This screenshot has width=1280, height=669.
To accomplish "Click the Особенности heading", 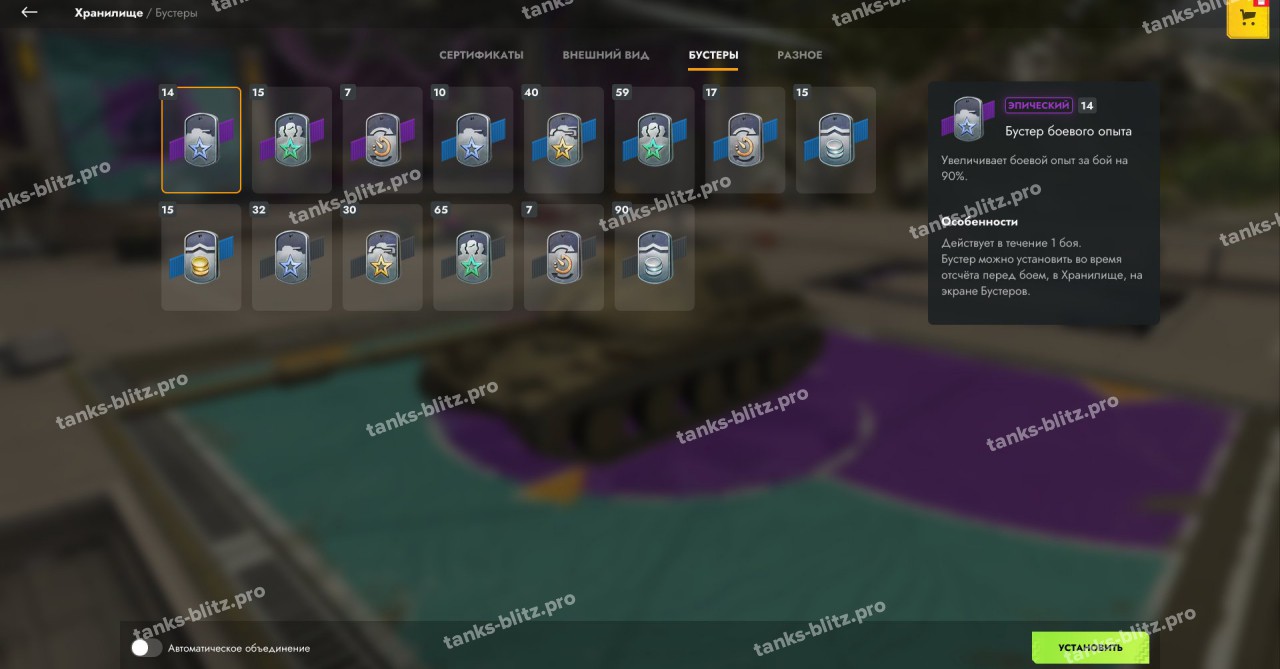I will tap(979, 222).
